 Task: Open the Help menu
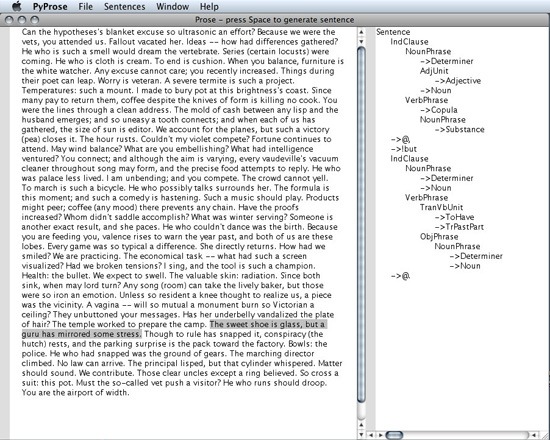coord(209,6)
